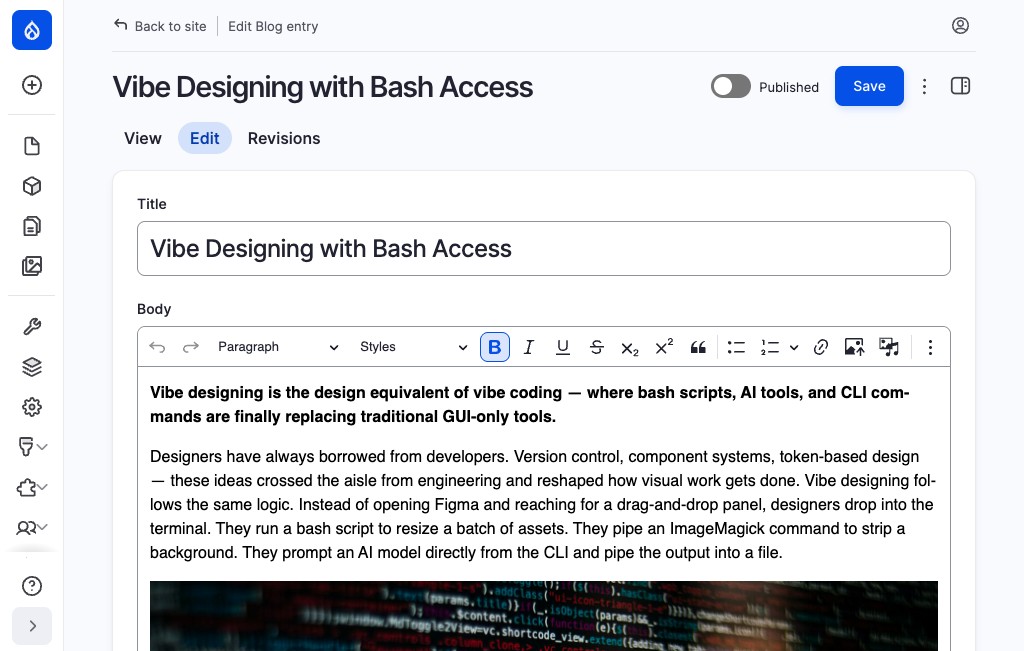Open the user account icon top right
Viewport: 1024px width, 651px height.
click(961, 25)
